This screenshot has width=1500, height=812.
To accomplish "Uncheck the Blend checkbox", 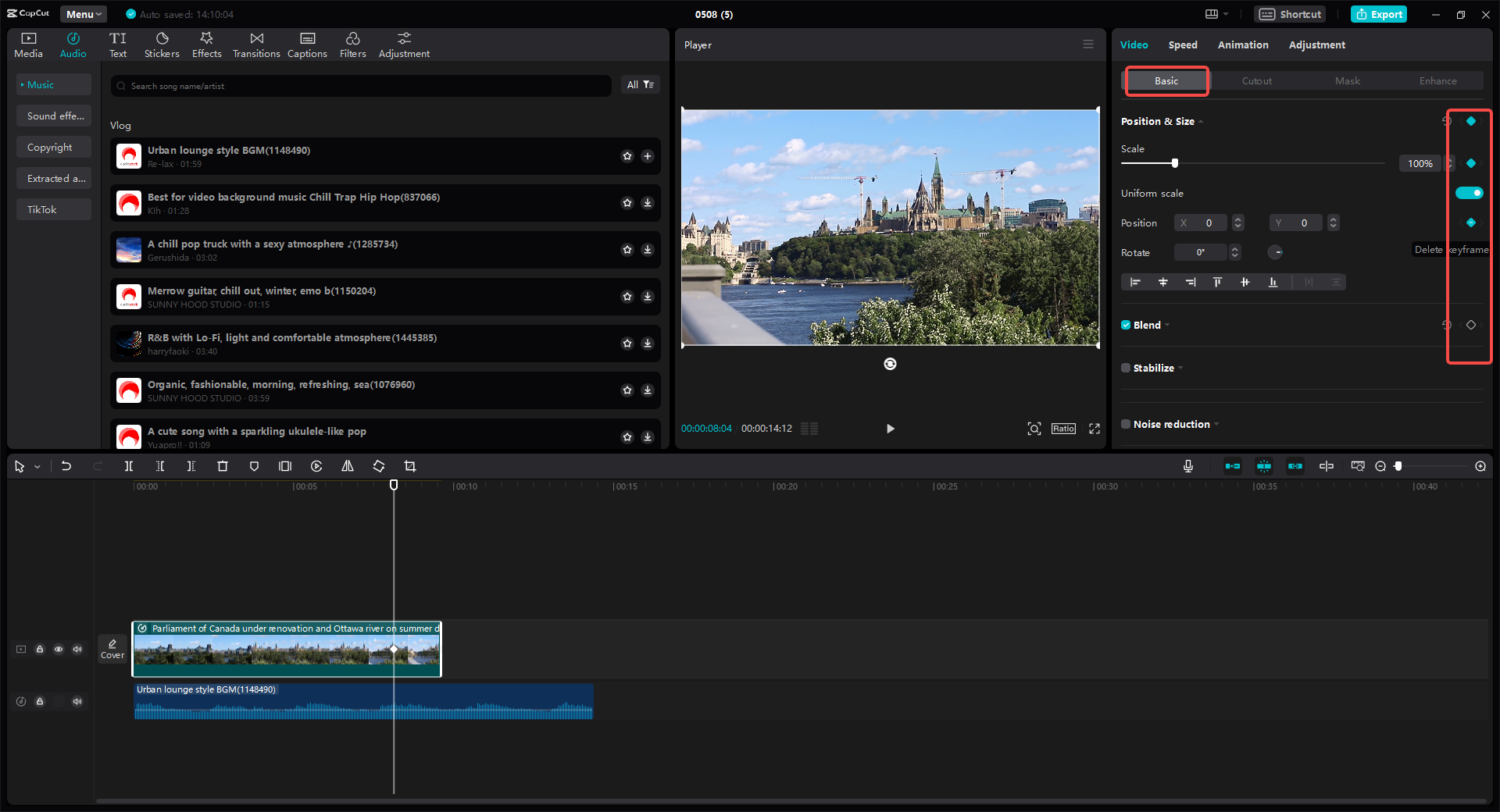I will click(1125, 325).
